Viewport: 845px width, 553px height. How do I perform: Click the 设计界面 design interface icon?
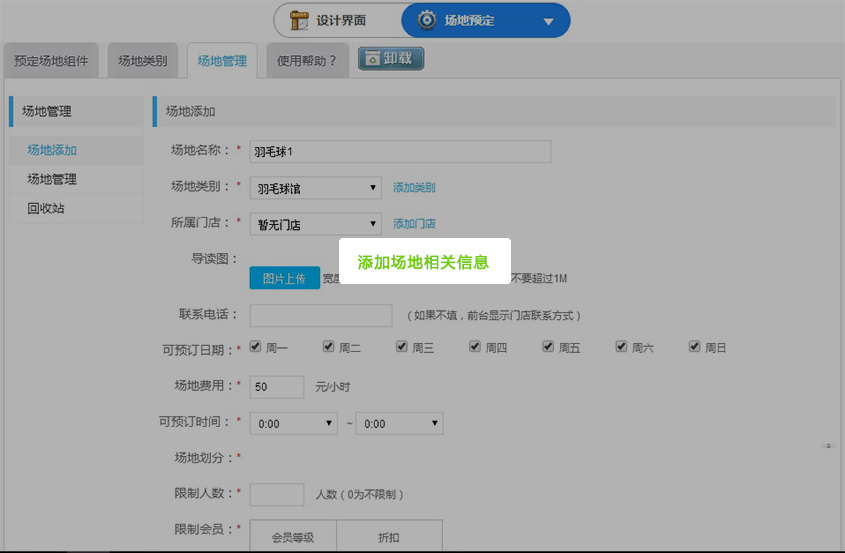coord(299,20)
